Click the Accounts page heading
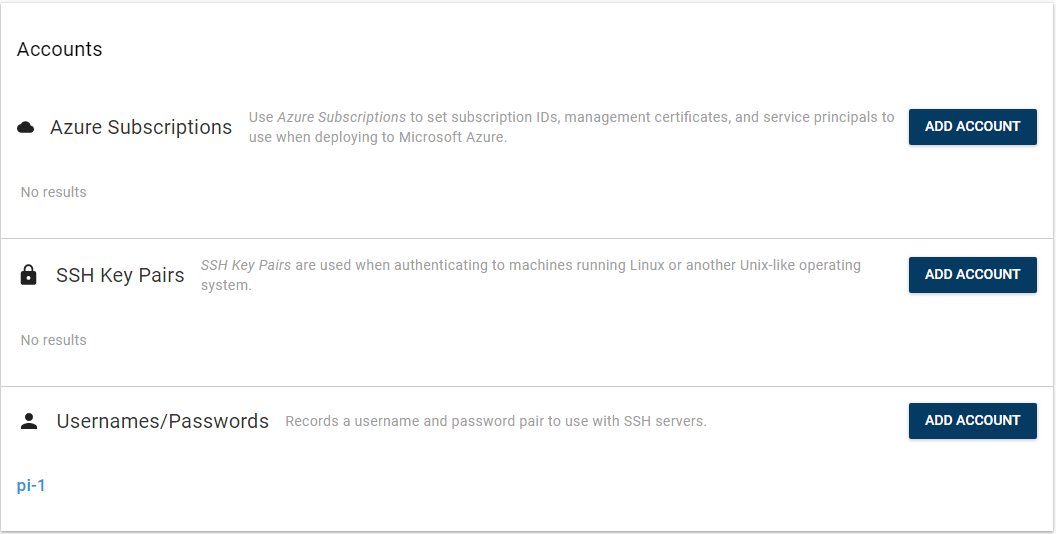Viewport: 1056px width, 534px height. (60, 49)
